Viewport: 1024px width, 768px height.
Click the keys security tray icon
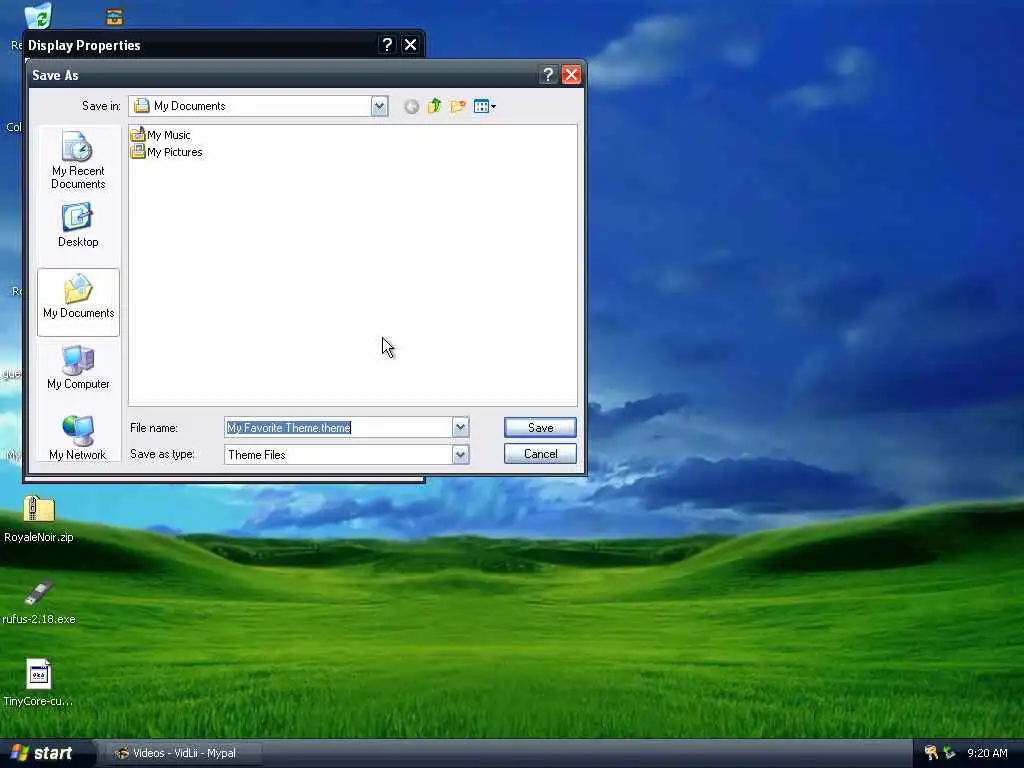(931, 753)
